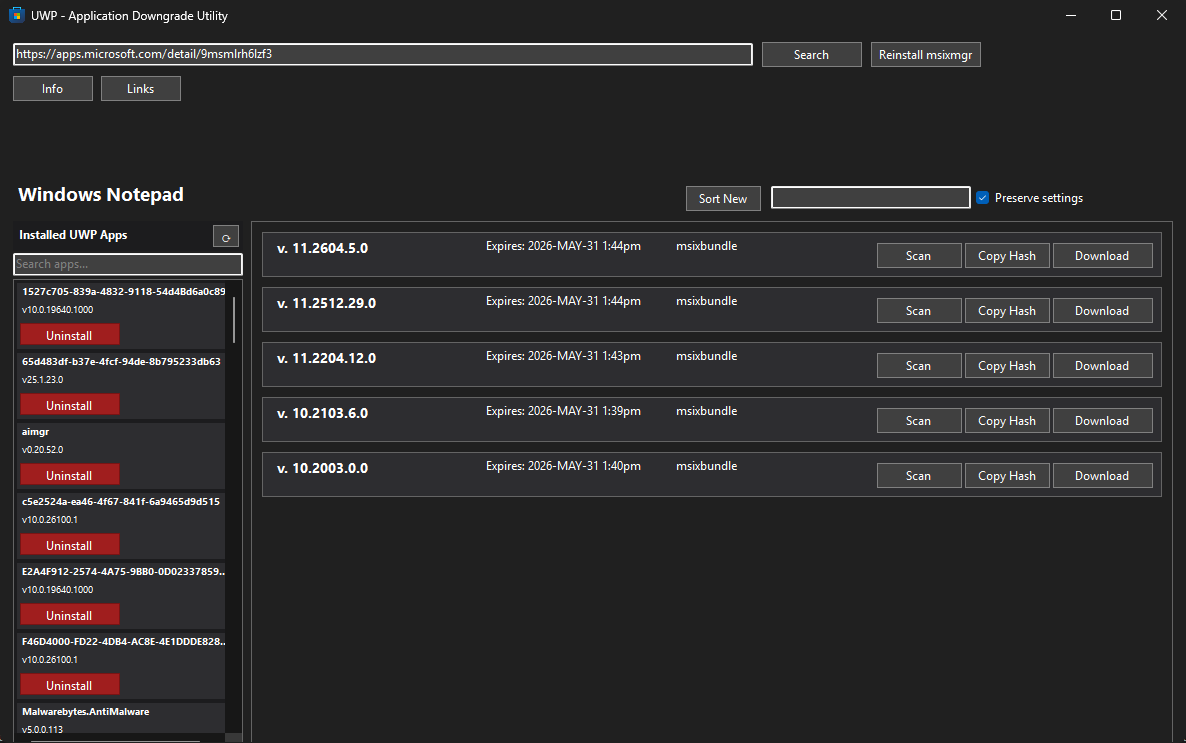Download version 10.2003.0.0
Image resolution: width=1186 pixels, height=743 pixels.
pos(1102,476)
